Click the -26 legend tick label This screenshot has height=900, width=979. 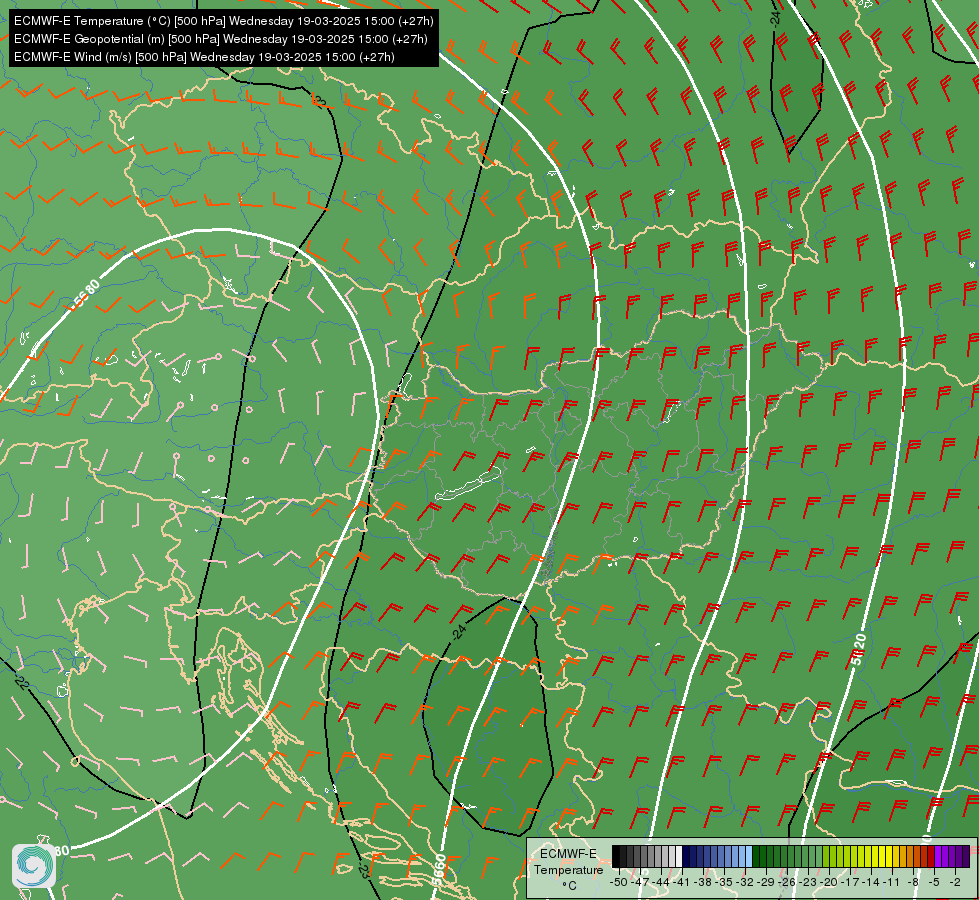pyautogui.click(x=787, y=882)
